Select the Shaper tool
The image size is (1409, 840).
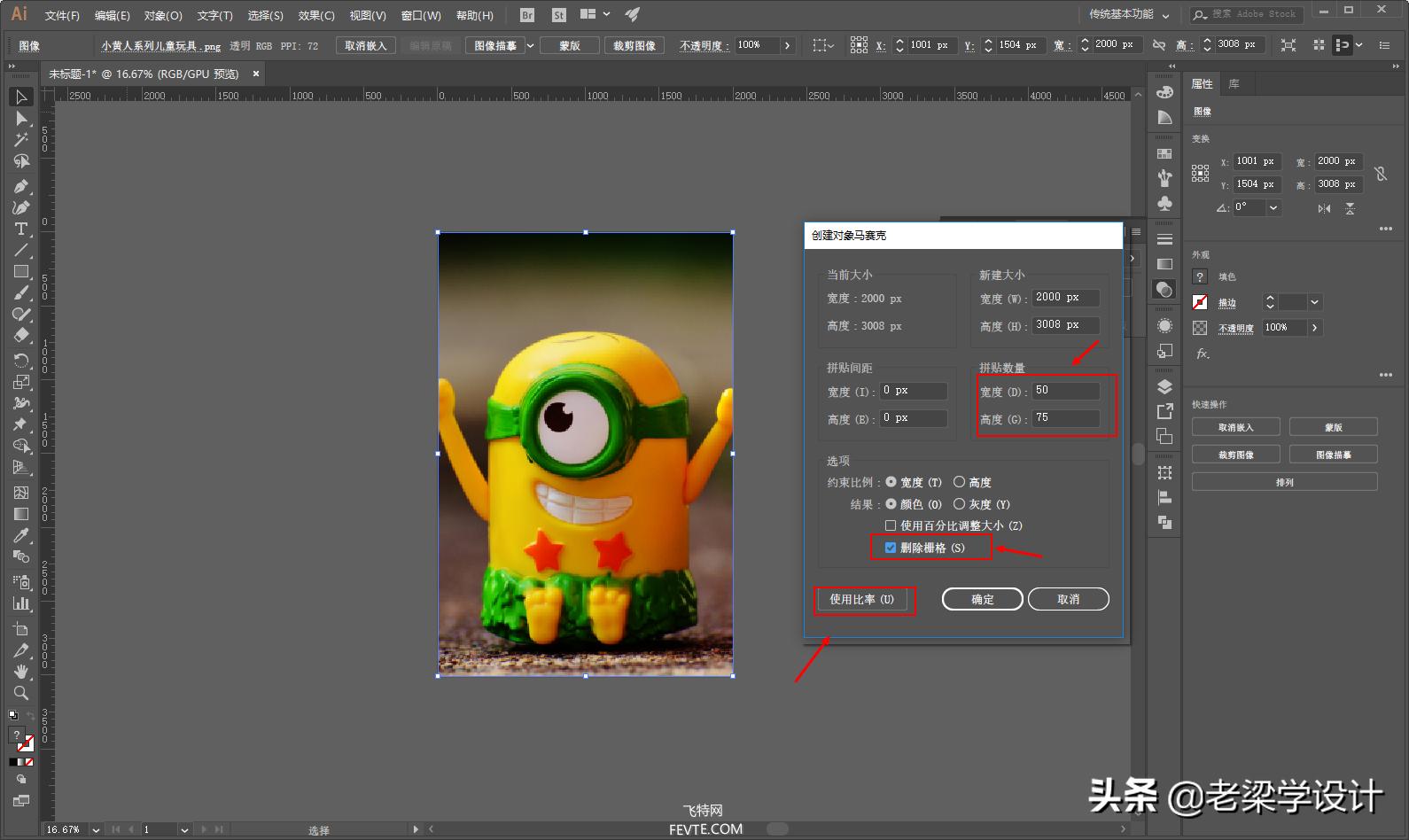pyautogui.click(x=21, y=315)
